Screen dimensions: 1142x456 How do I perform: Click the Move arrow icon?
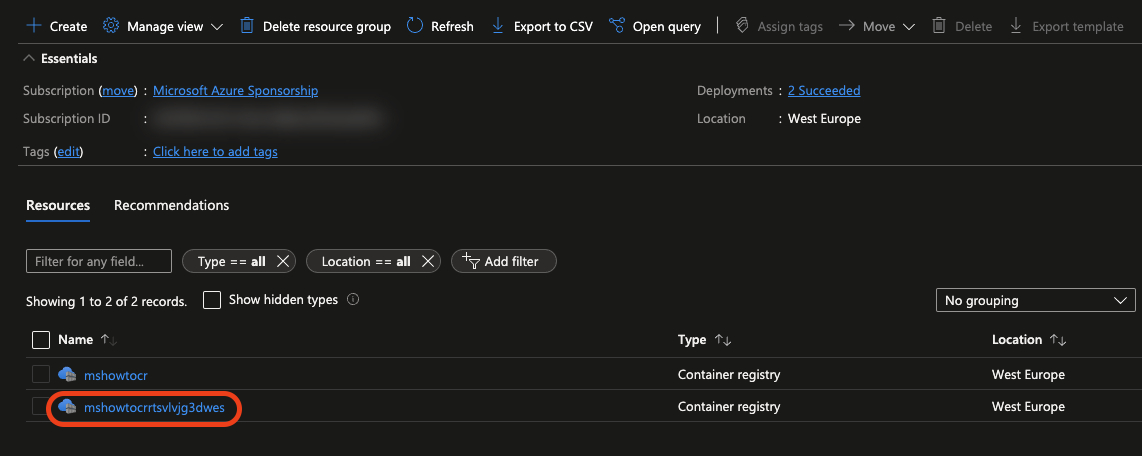click(x=846, y=26)
